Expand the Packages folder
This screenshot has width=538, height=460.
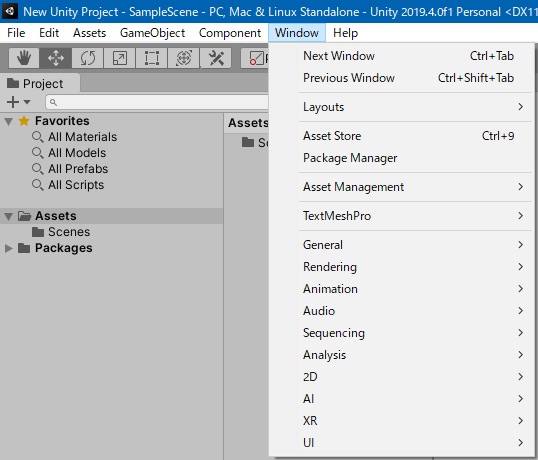(x=9, y=248)
